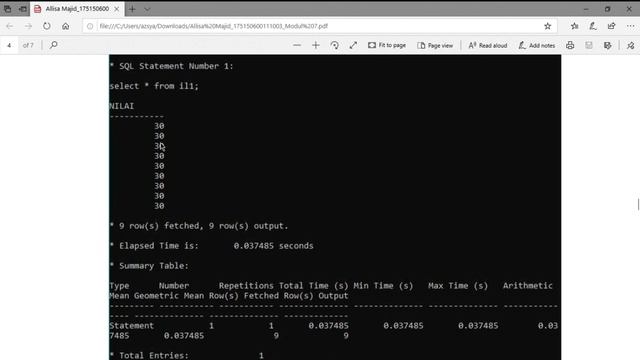Viewport: 640px width, 360px height.
Task: Click the Fit to page button
Action: tap(387, 45)
